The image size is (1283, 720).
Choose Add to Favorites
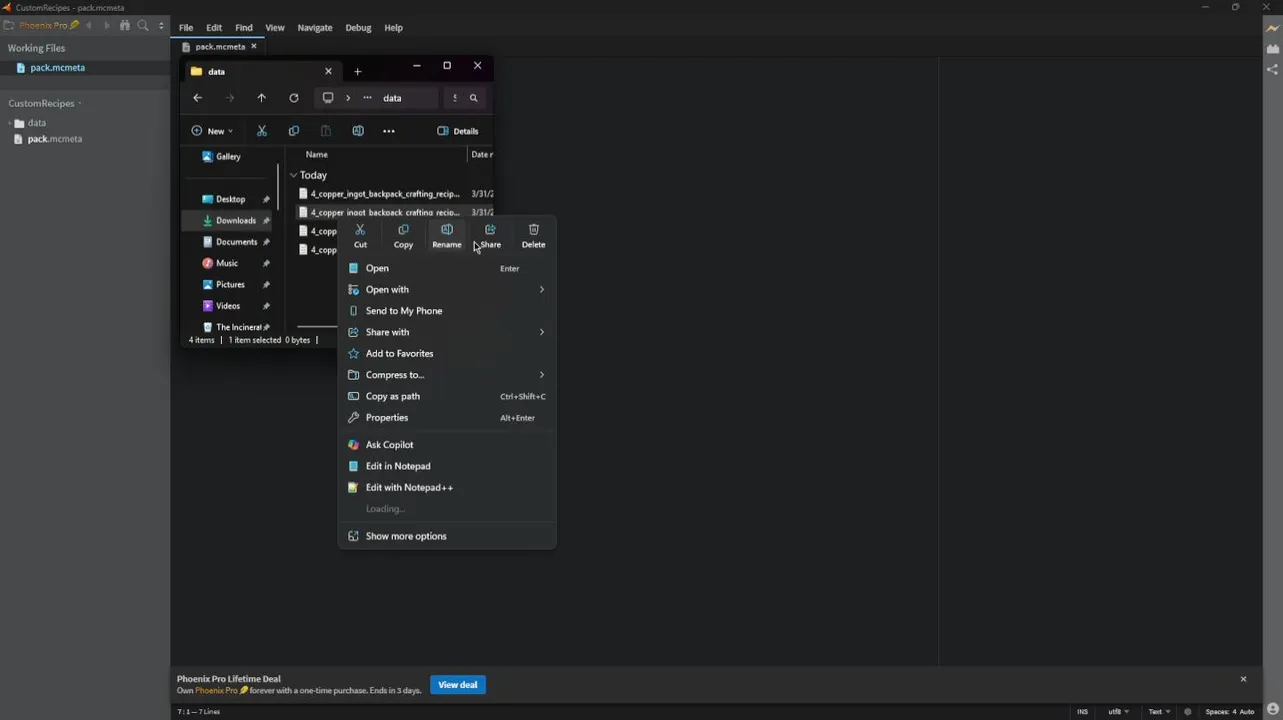[x=447, y=353]
